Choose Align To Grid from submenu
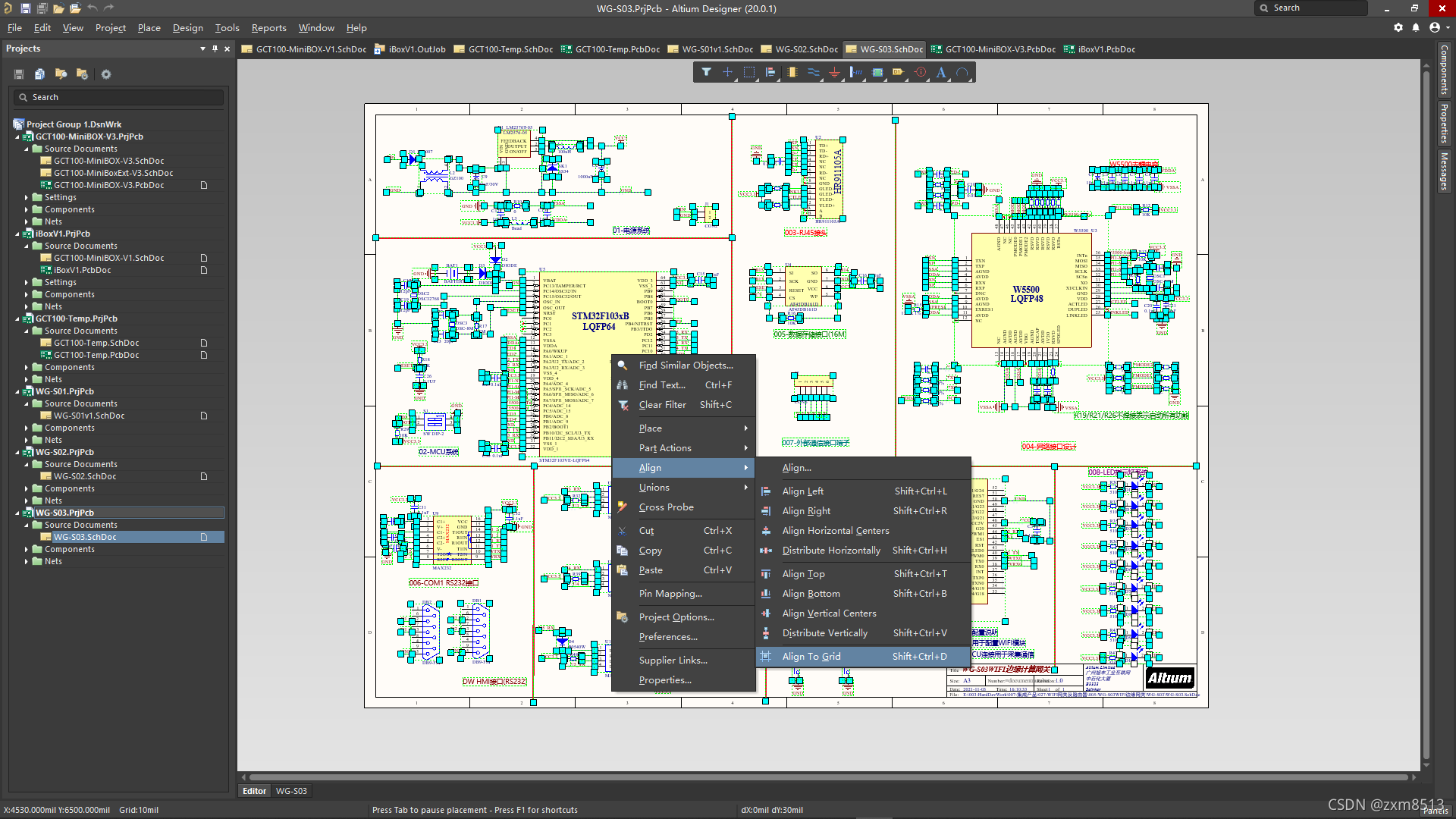The height and width of the screenshot is (819, 1456). tap(811, 657)
